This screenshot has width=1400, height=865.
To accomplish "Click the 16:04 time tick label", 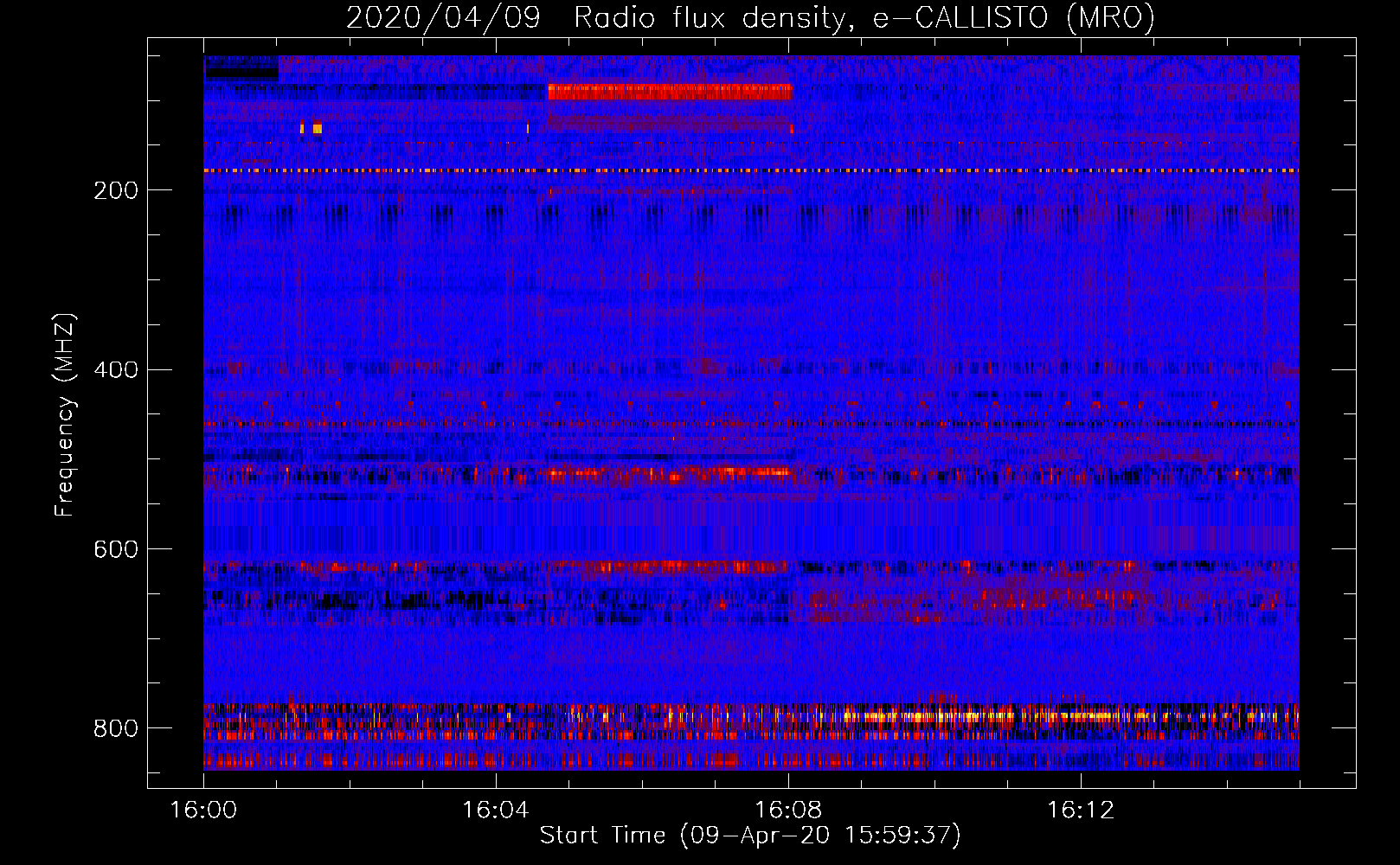I will click(496, 811).
